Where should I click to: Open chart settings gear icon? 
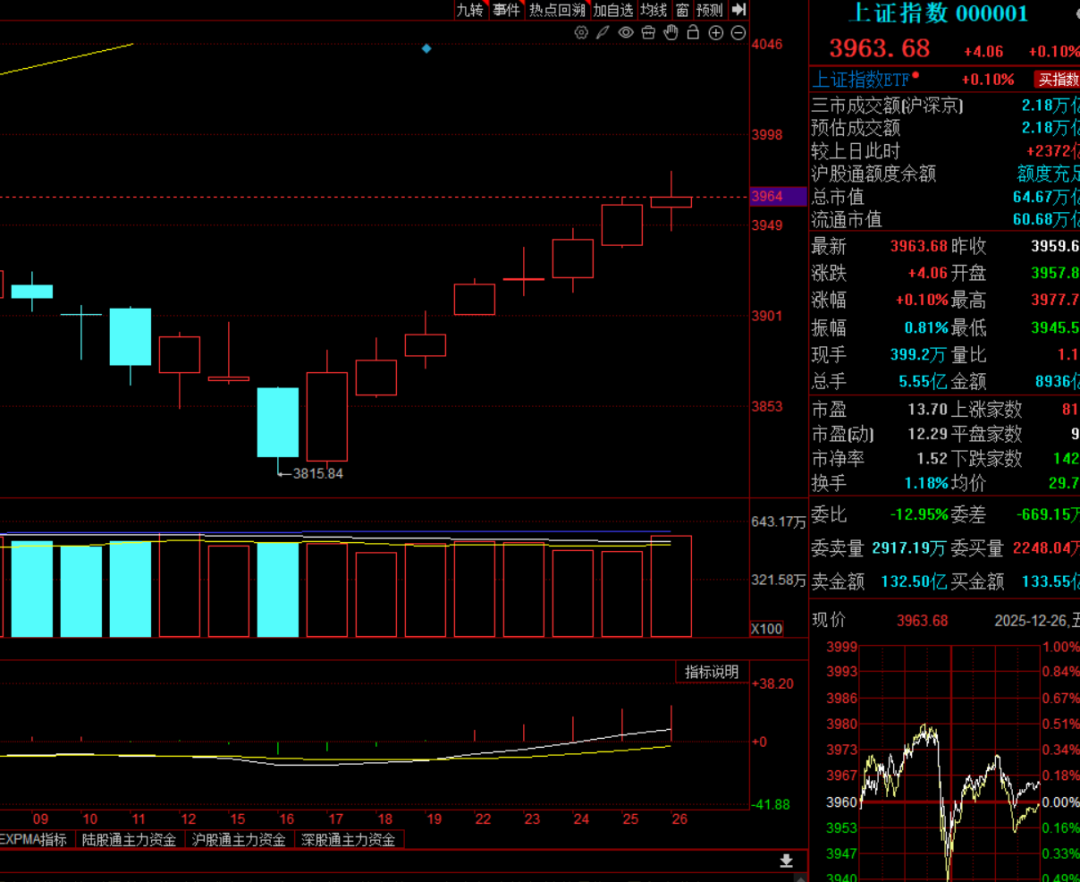581,33
